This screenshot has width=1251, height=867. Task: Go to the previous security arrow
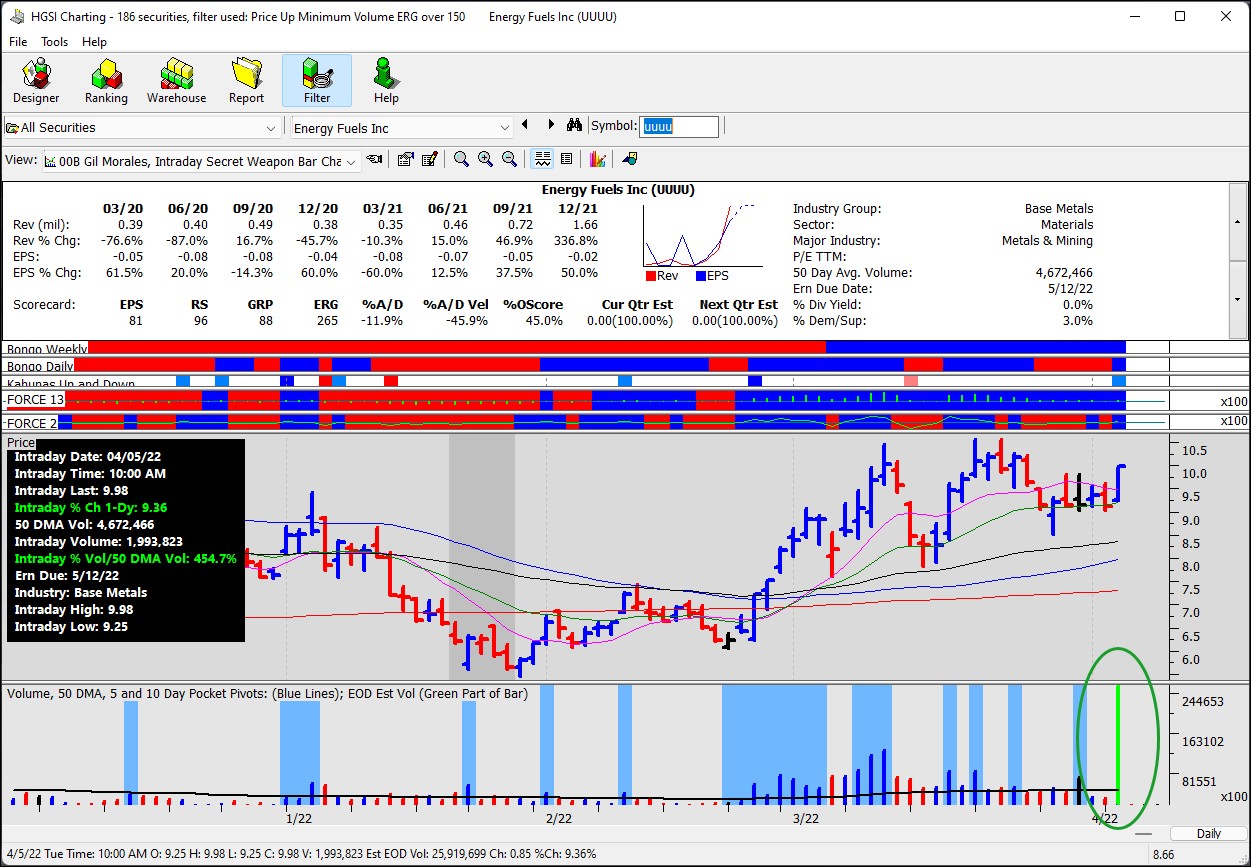525,125
